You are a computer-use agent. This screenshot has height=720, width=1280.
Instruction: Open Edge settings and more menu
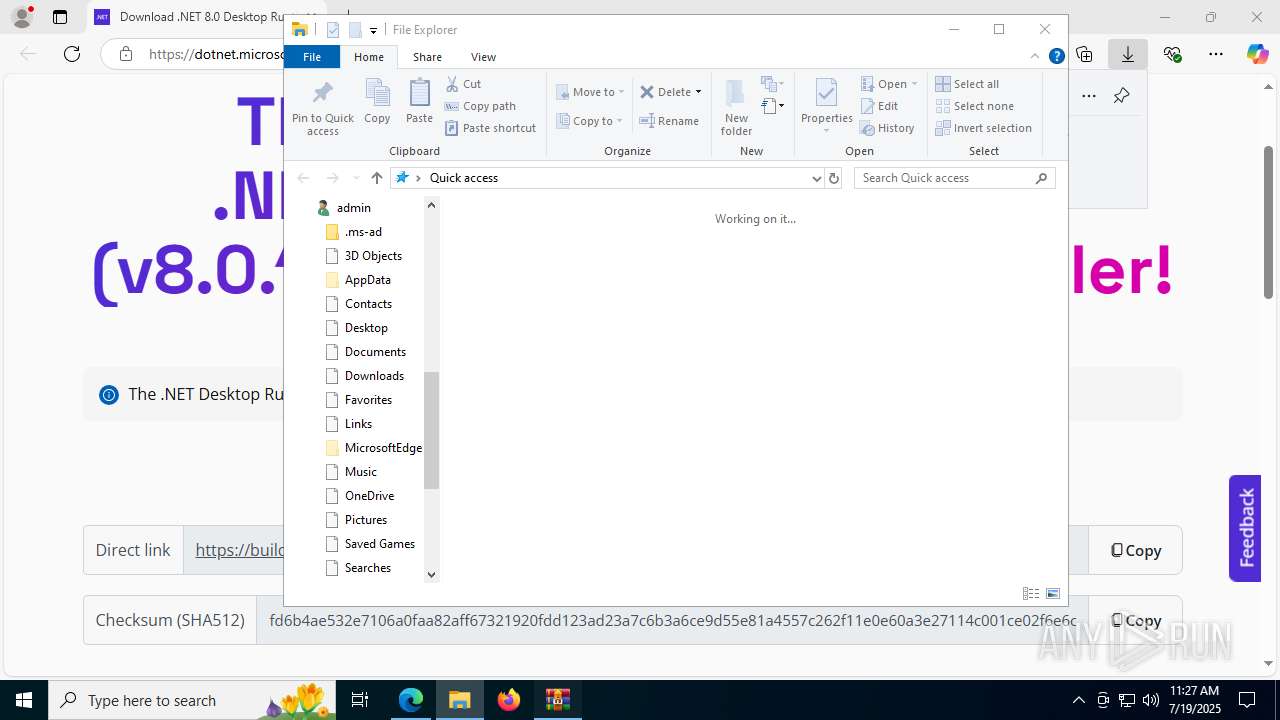coord(1215,54)
